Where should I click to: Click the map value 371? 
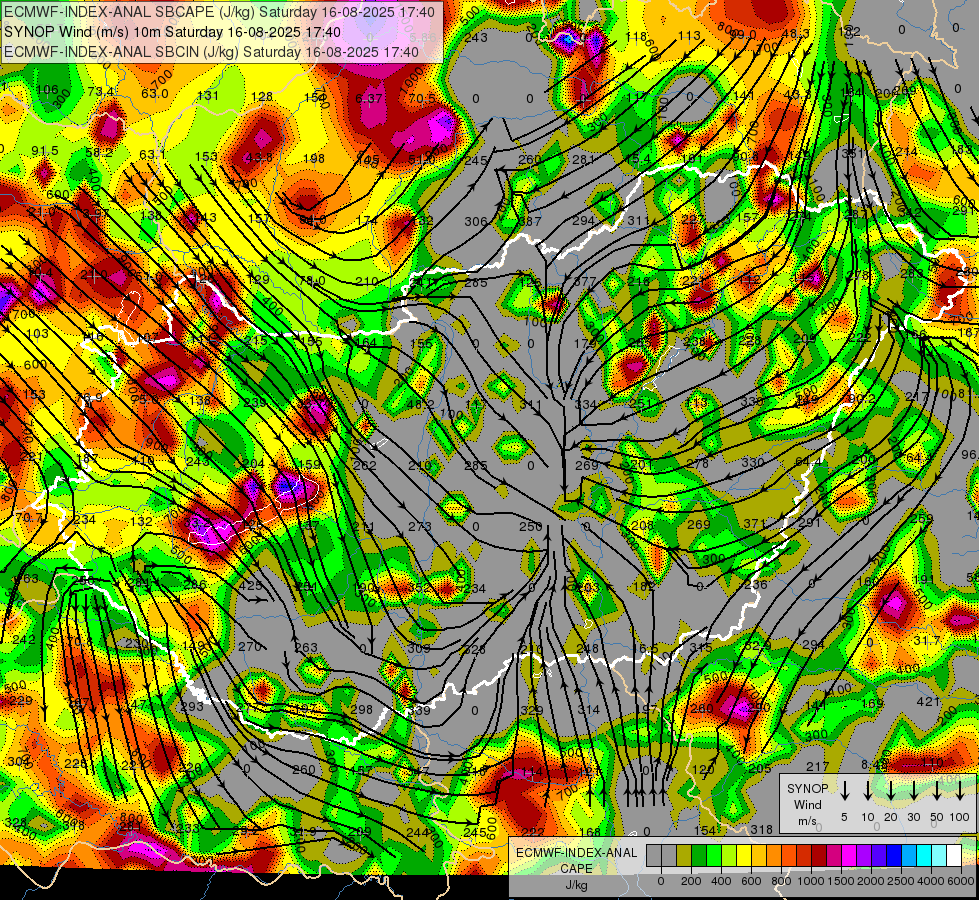tap(755, 523)
